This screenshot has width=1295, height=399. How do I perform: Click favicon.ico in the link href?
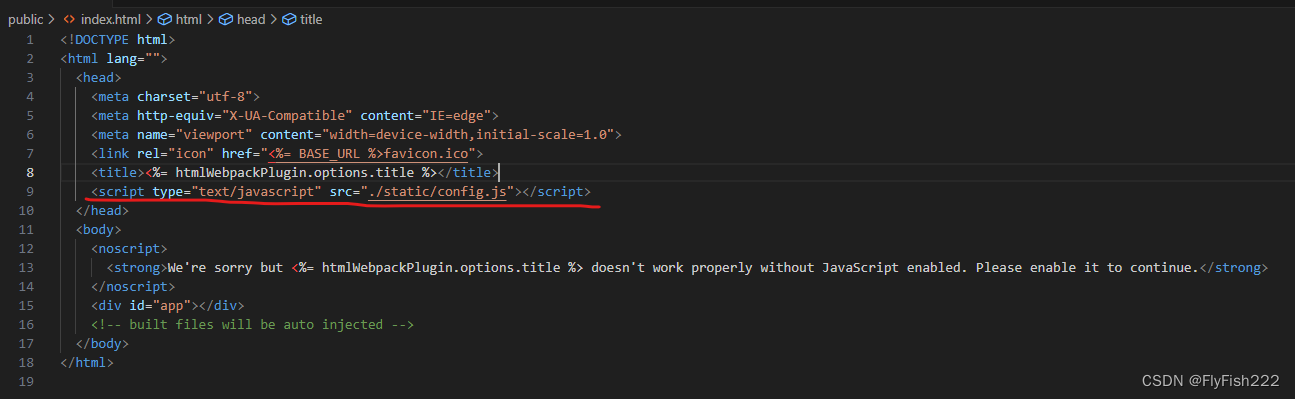[426, 153]
